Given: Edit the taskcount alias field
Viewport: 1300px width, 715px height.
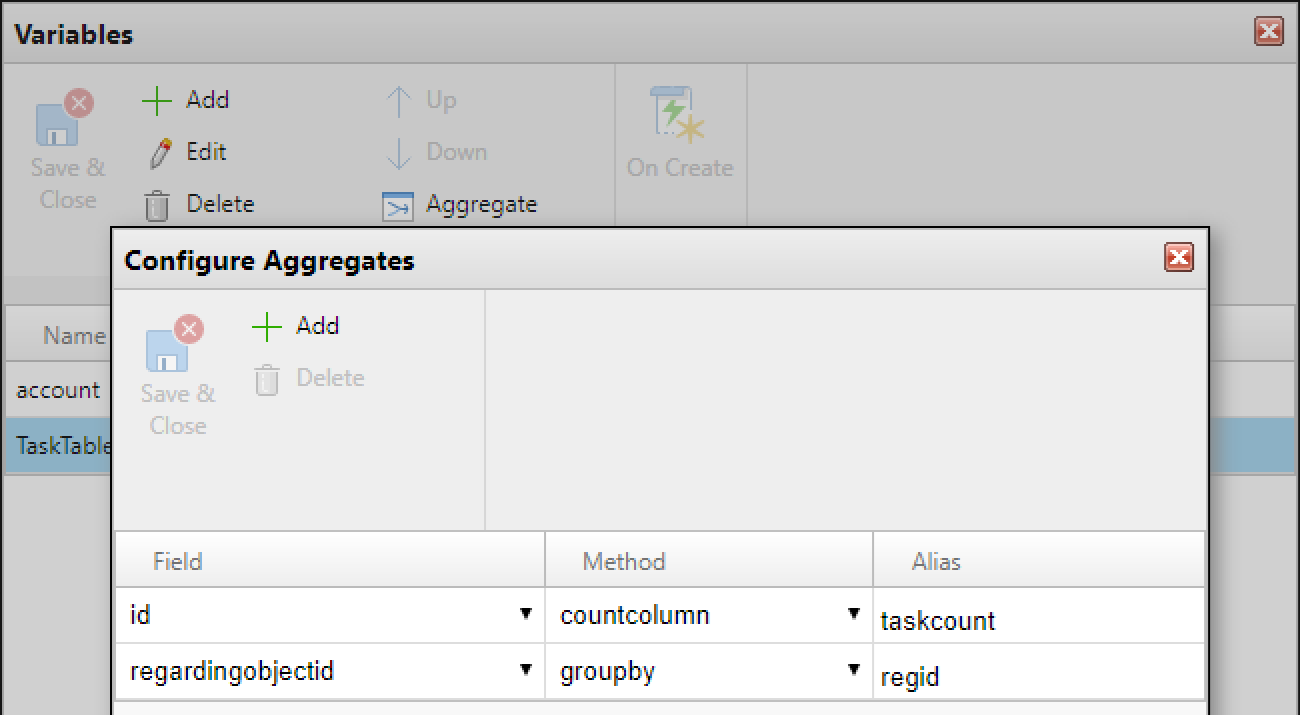Looking at the screenshot, I should [x=1038, y=621].
